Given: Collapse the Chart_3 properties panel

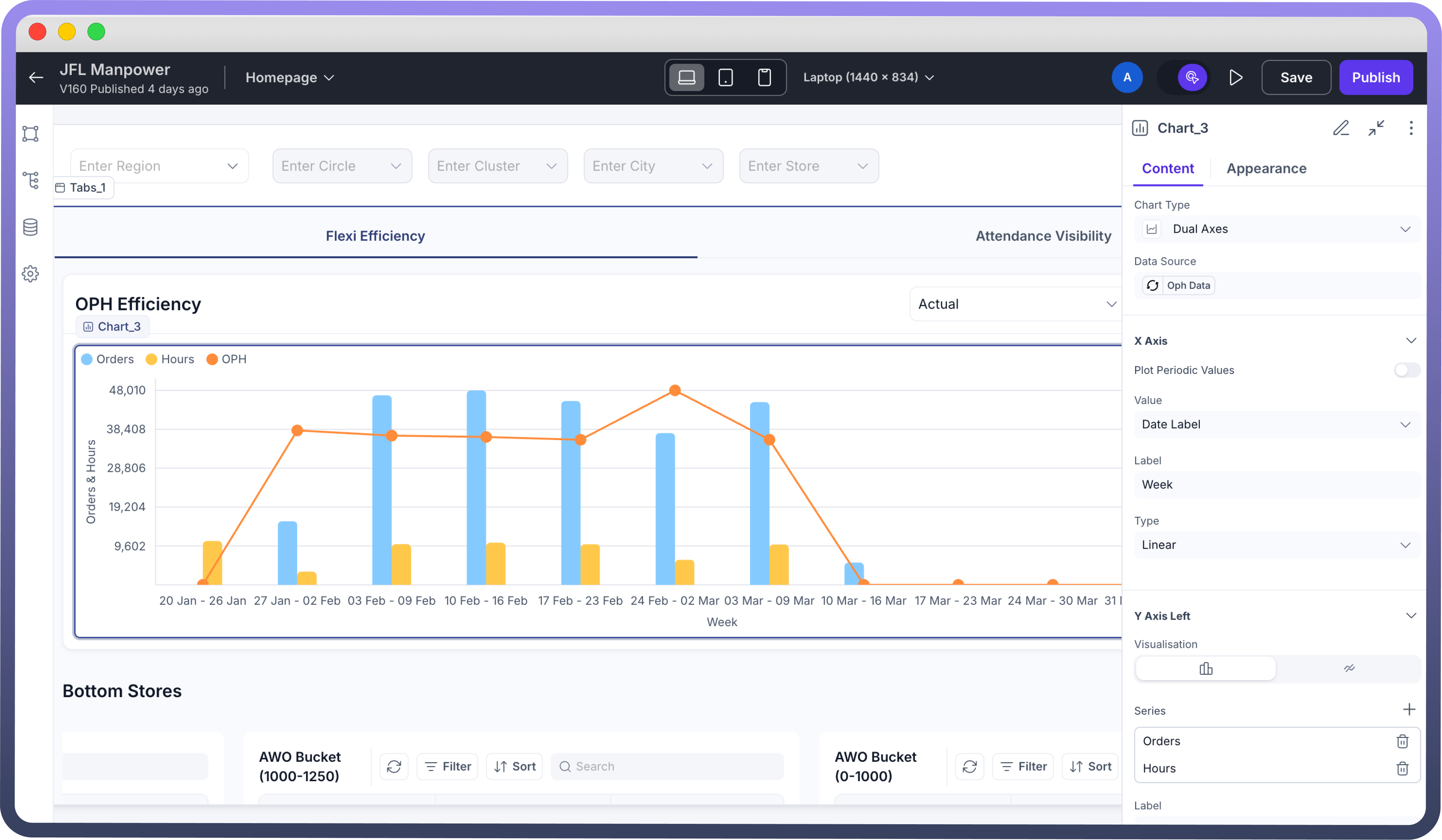Looking at the screenshot, I should pyautogui.click(x=1376, y=128).
